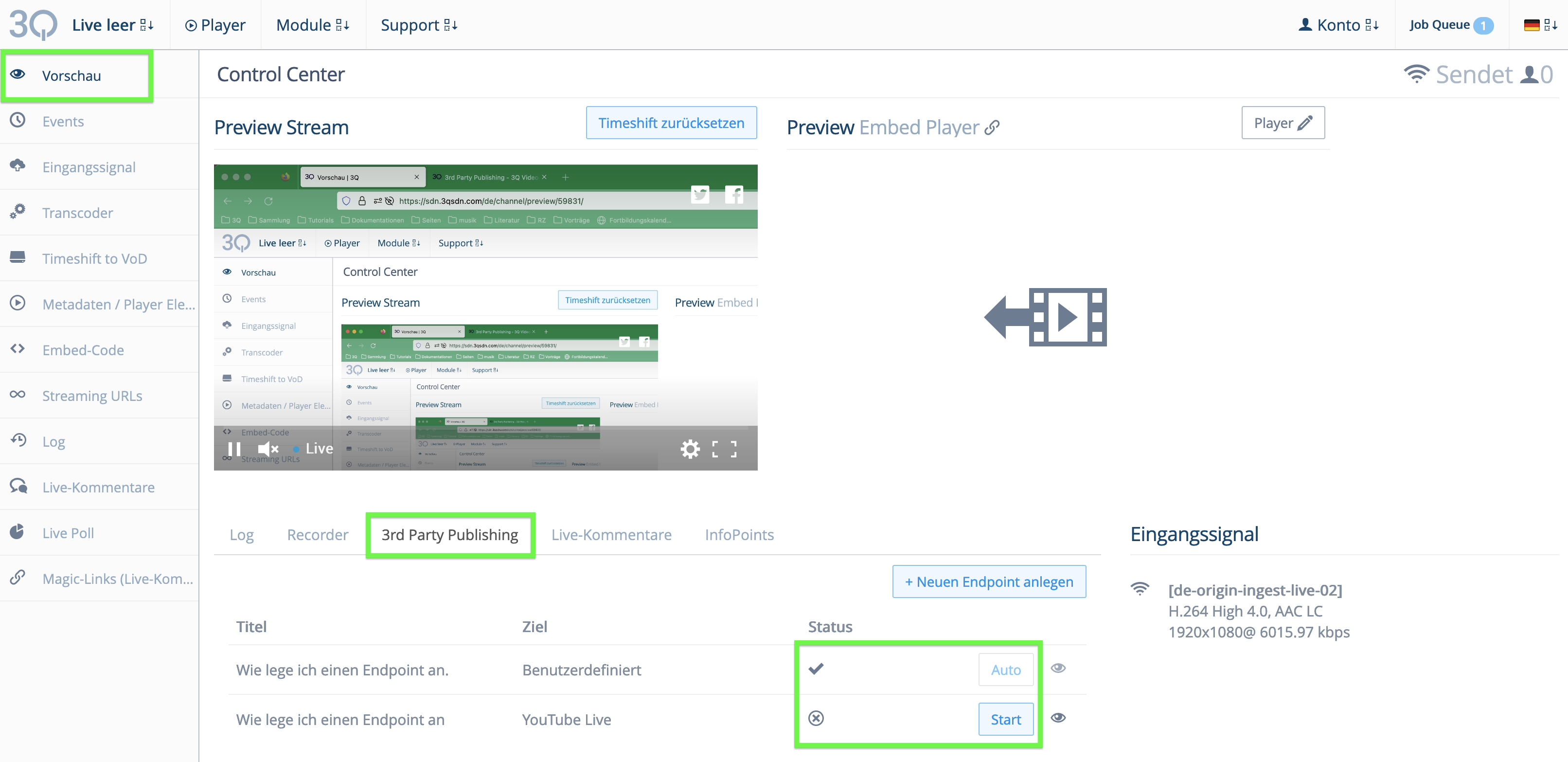Enter fullscreen in preview stream player
Viewport: 1568px width, 762px height.
pos(724,449)
